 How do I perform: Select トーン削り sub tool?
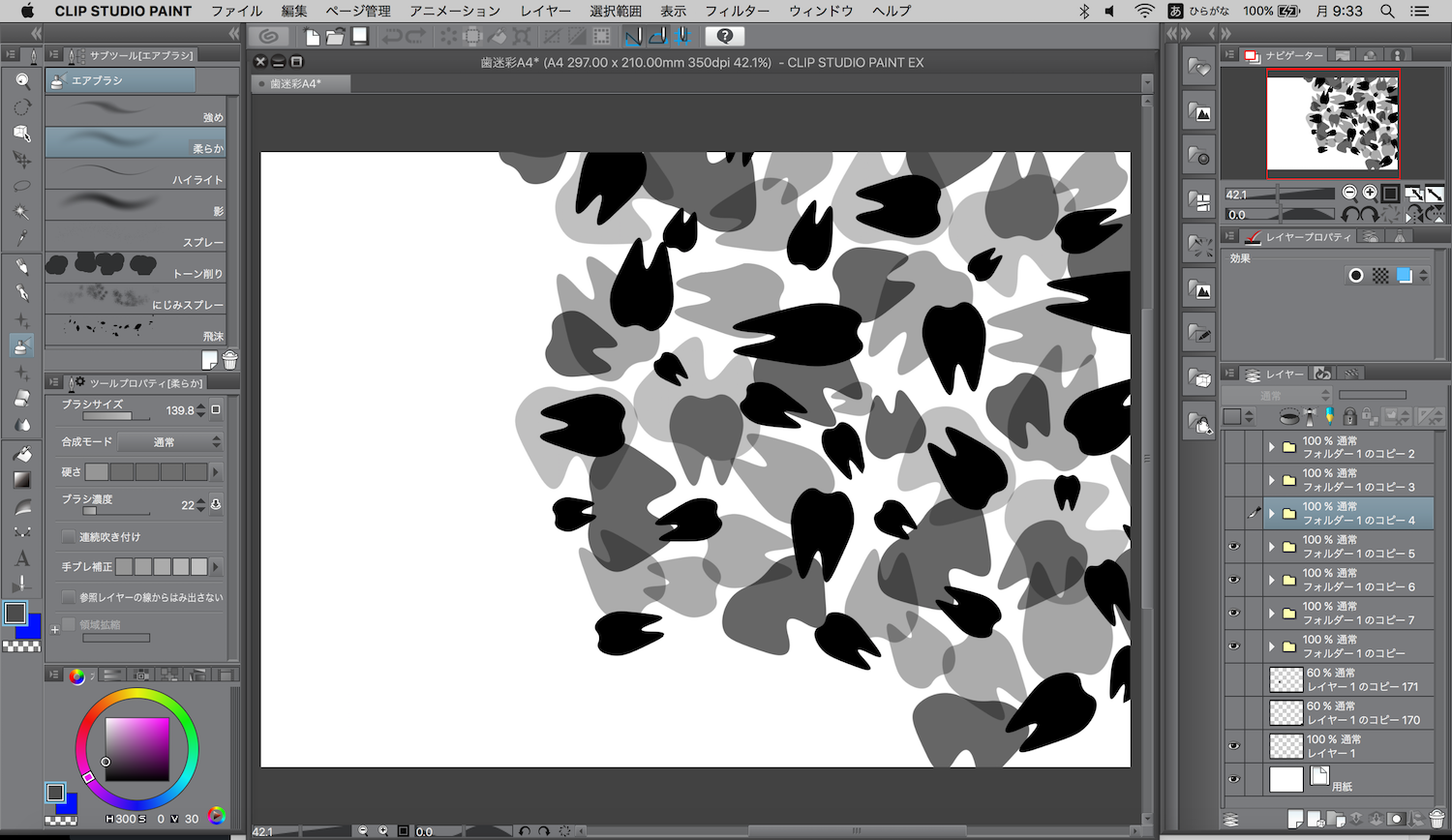(136, 266)
